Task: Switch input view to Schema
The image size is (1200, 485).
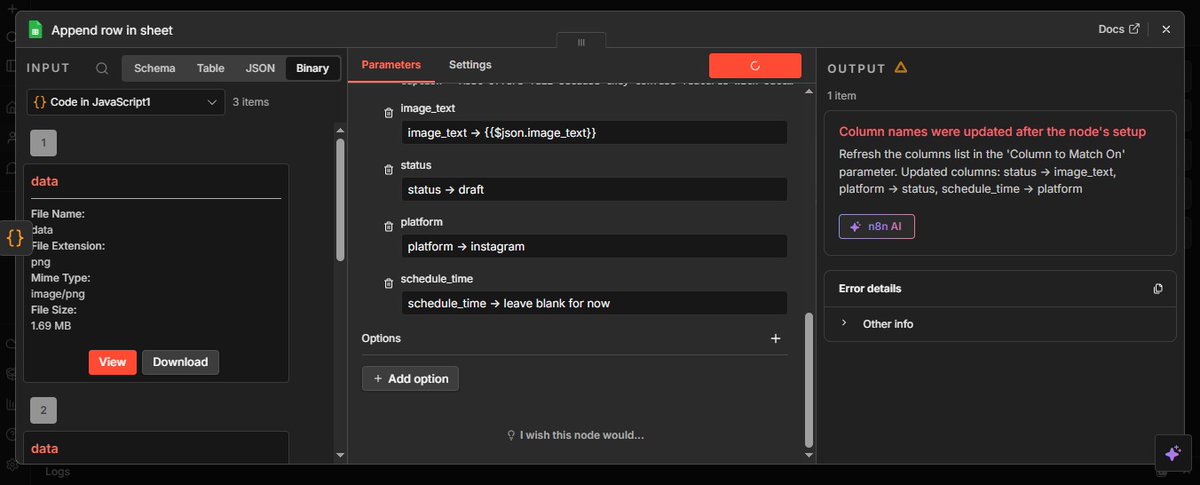Action: (x=154, y=68)
